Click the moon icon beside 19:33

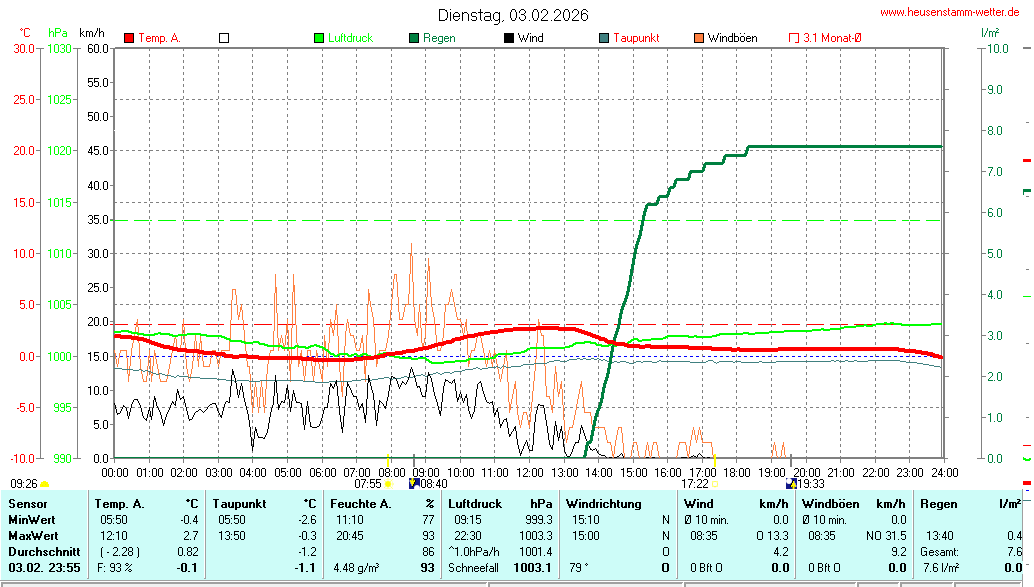(x=791, y=484)
